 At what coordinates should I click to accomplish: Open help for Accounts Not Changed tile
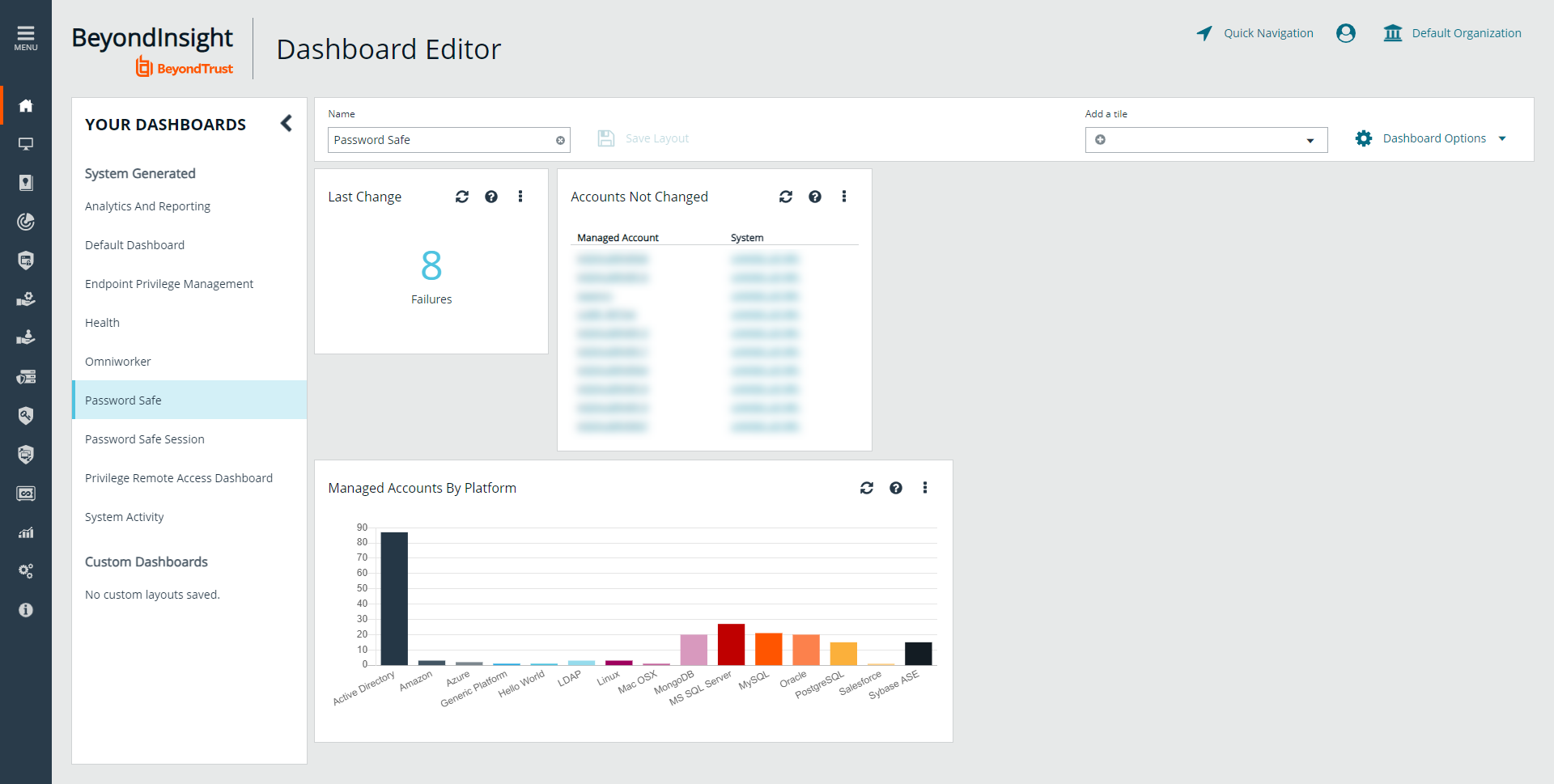pos(815,197)
